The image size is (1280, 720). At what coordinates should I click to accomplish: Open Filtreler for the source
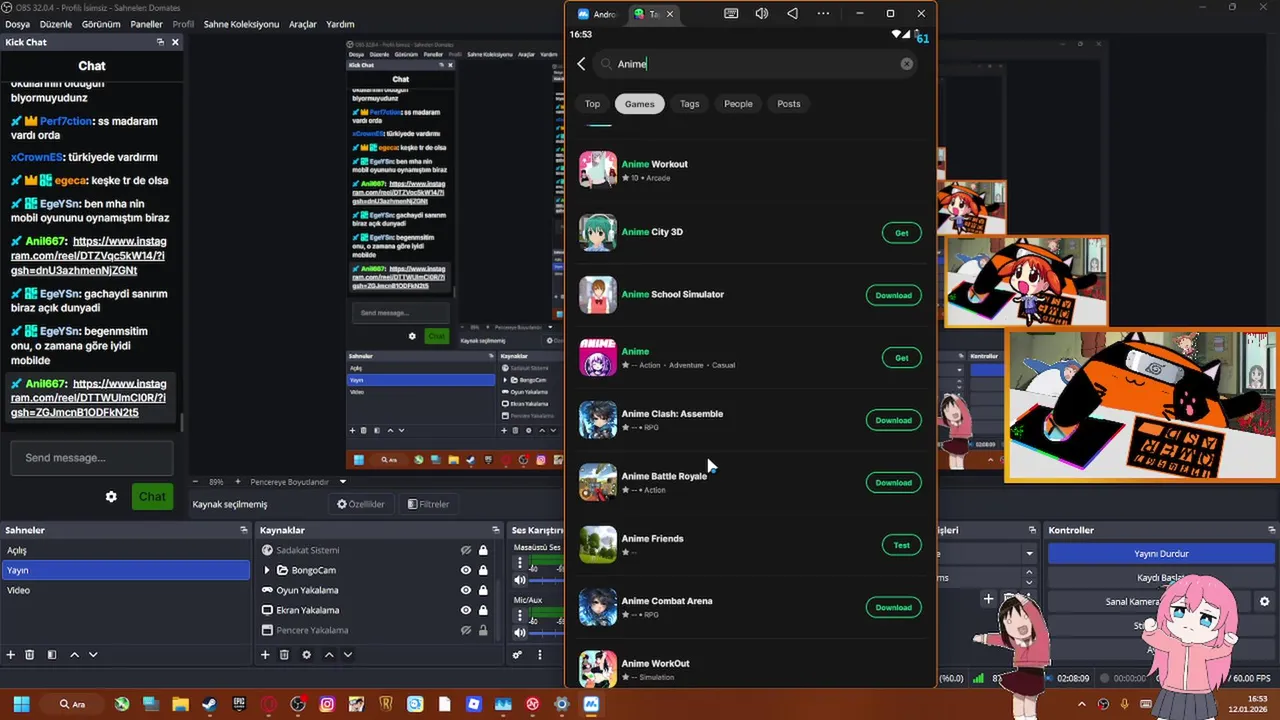(x=427, y=504)
